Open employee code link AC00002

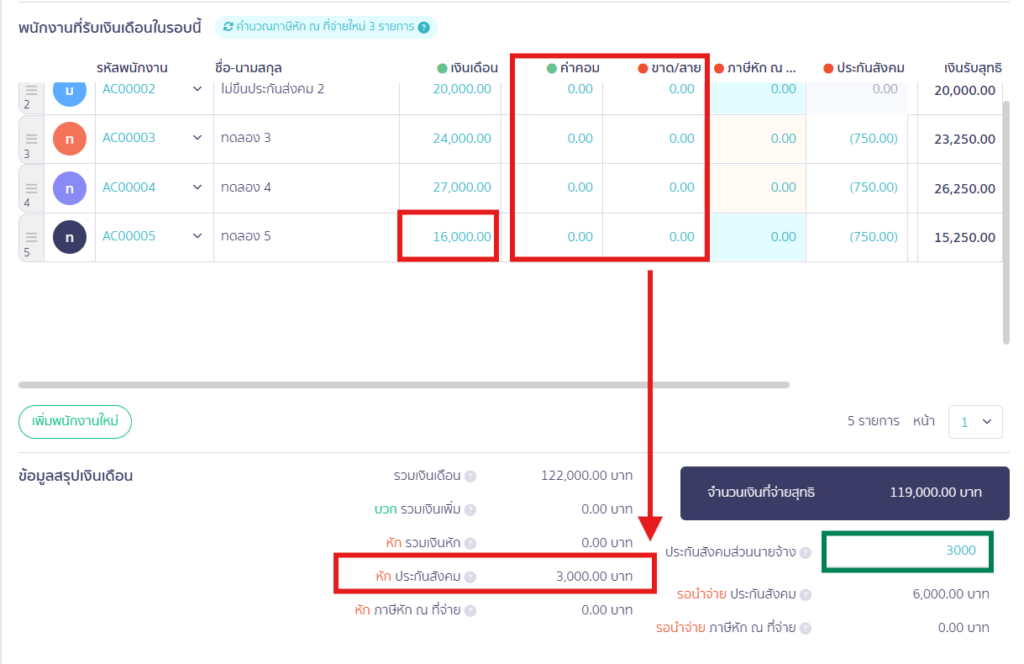coord(129,89)
